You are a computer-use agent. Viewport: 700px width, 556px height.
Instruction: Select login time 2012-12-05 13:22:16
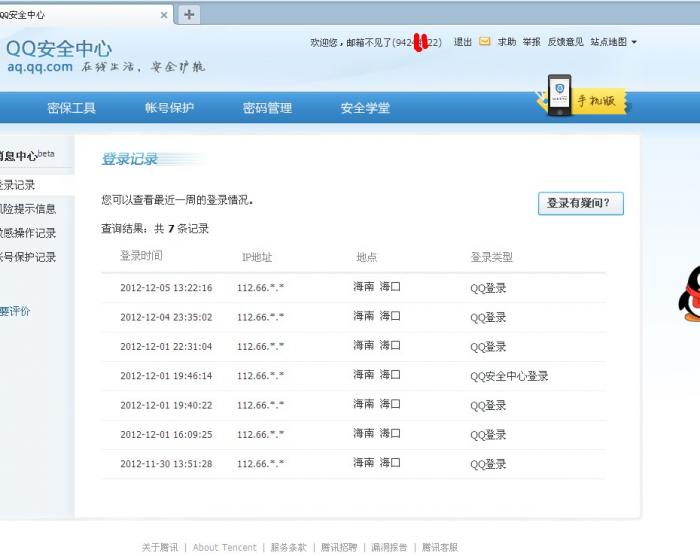pyautogui.click(x=166, y=288)
